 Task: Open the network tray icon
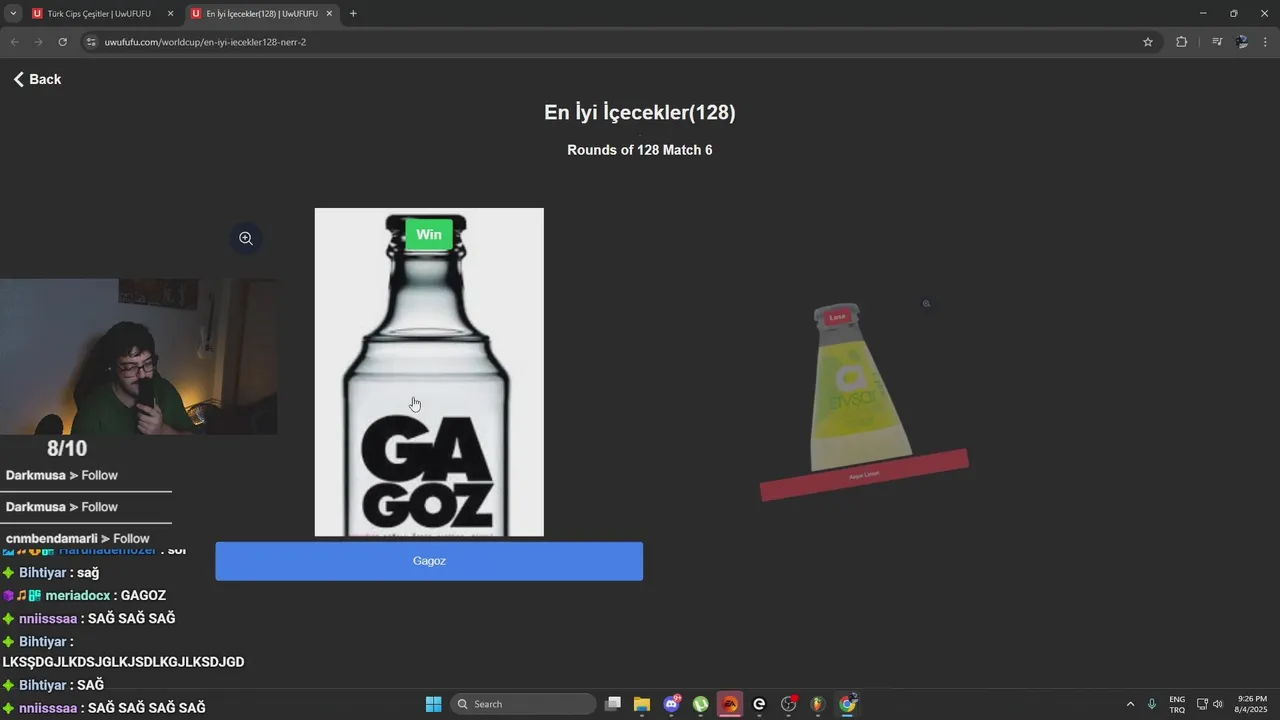click(1202, 704)
